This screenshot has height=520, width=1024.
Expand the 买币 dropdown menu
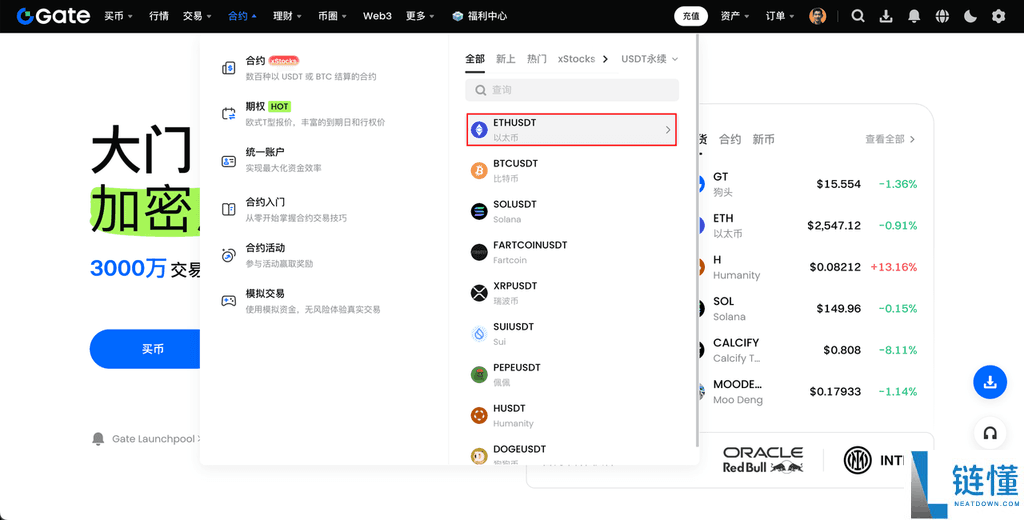(118, 16)
